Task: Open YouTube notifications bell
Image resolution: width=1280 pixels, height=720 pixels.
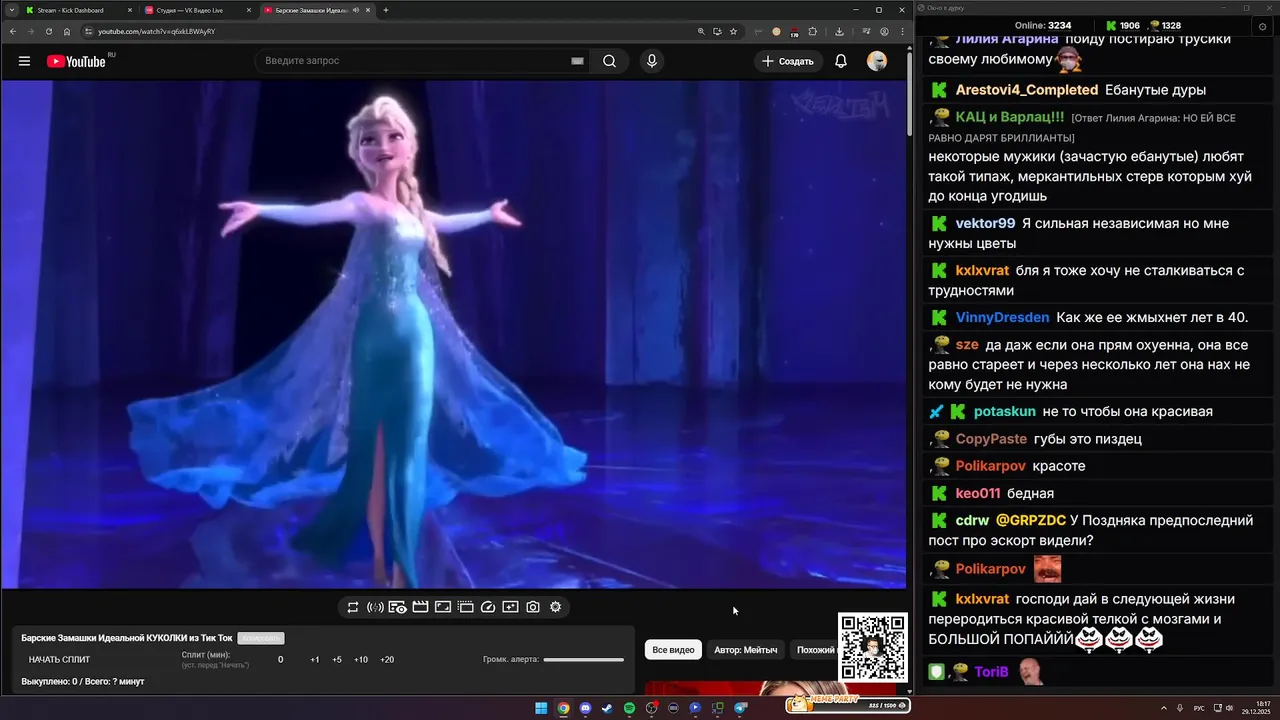Action: click(841, 61)
